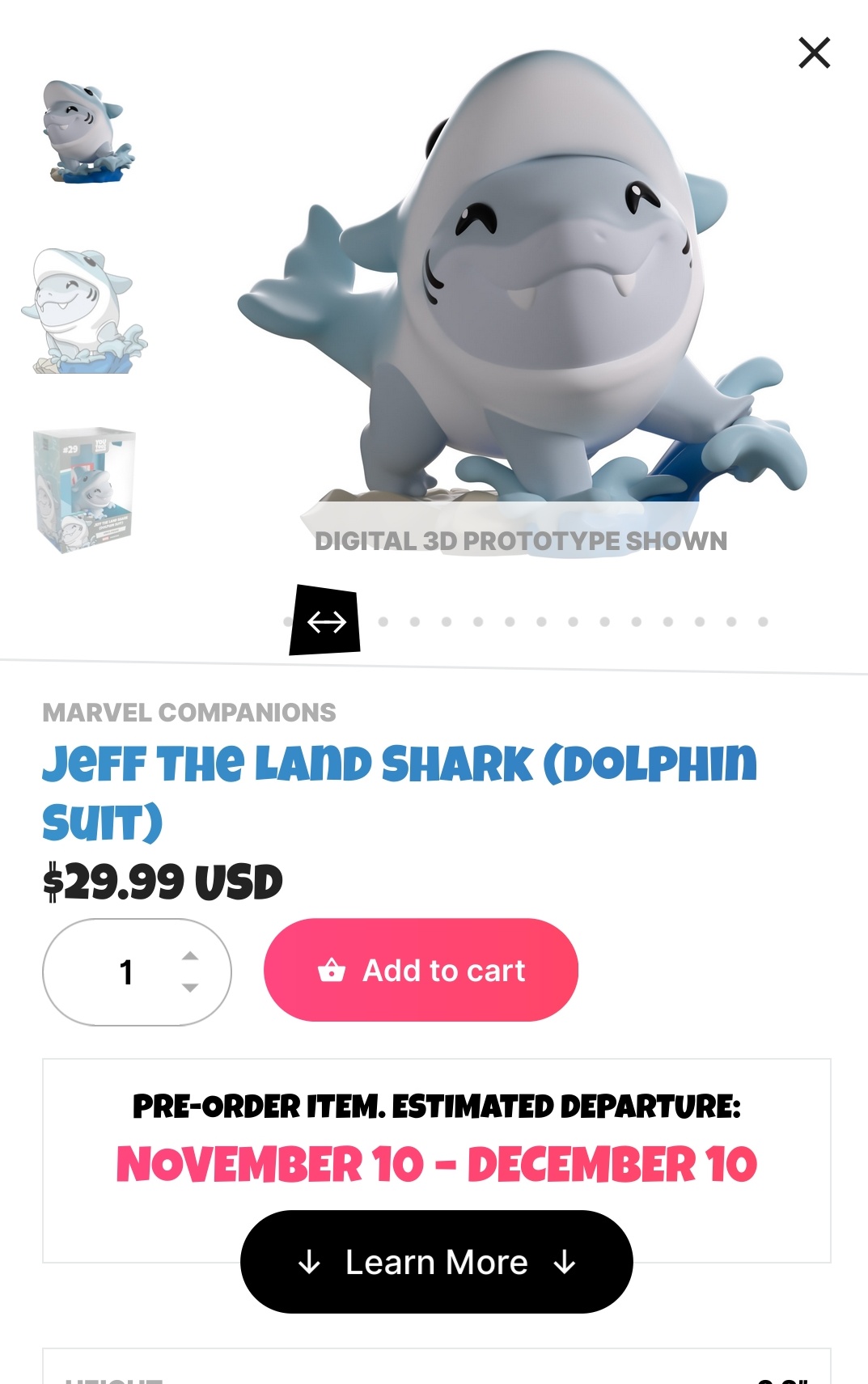Select the first shark figure thumbnail
This screenshot has width=868, height=1384.
click(87, 131)
